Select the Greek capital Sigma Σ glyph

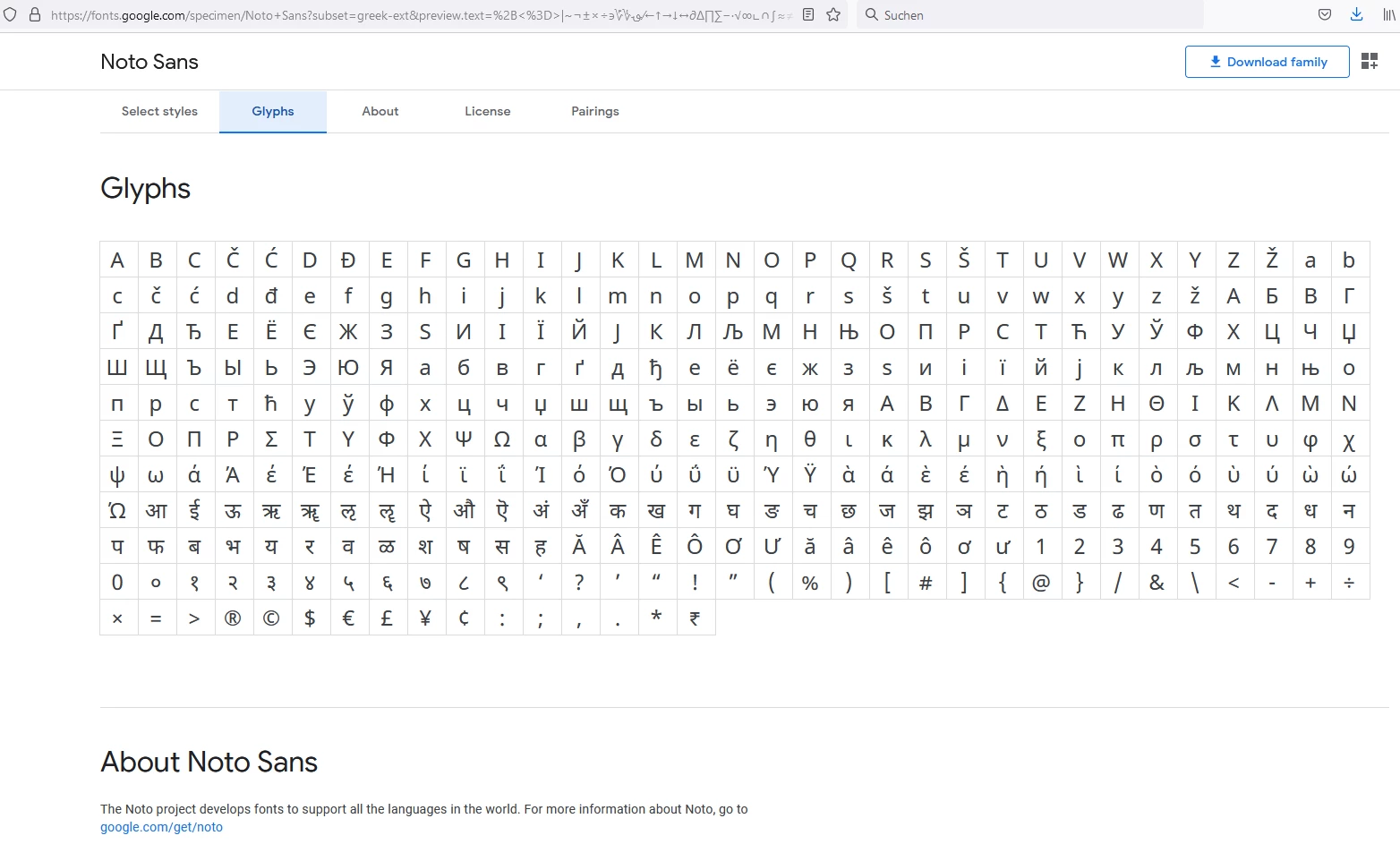(271, 439)
